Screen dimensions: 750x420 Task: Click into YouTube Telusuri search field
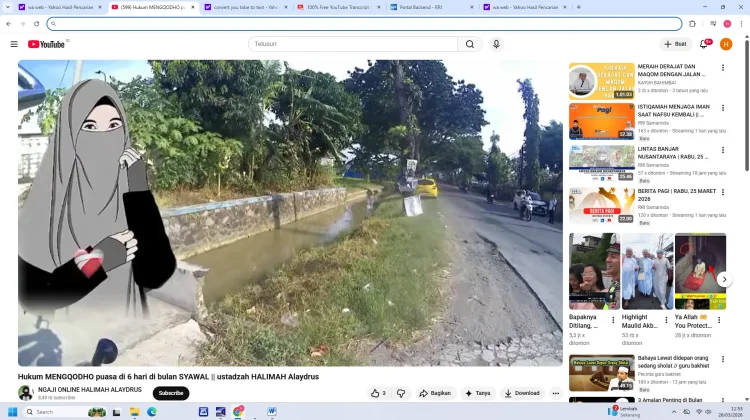coord(353,44)
